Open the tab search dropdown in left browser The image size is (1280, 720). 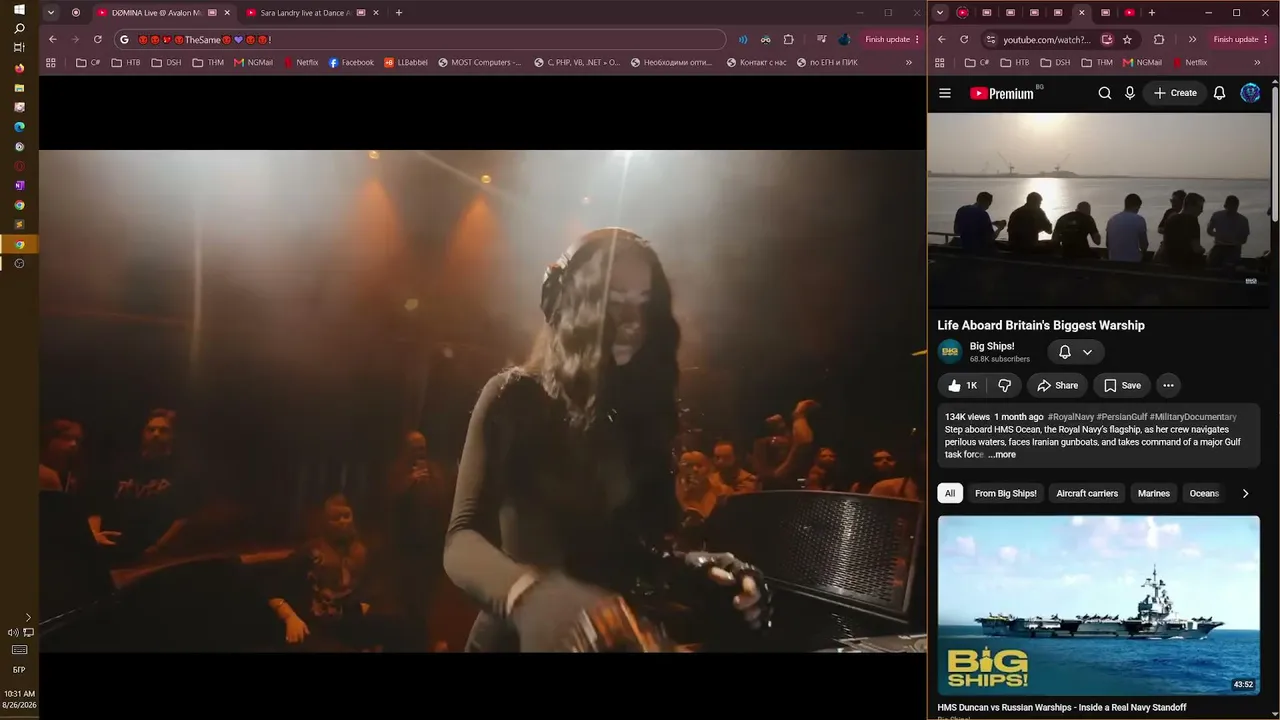coord(51,13)
